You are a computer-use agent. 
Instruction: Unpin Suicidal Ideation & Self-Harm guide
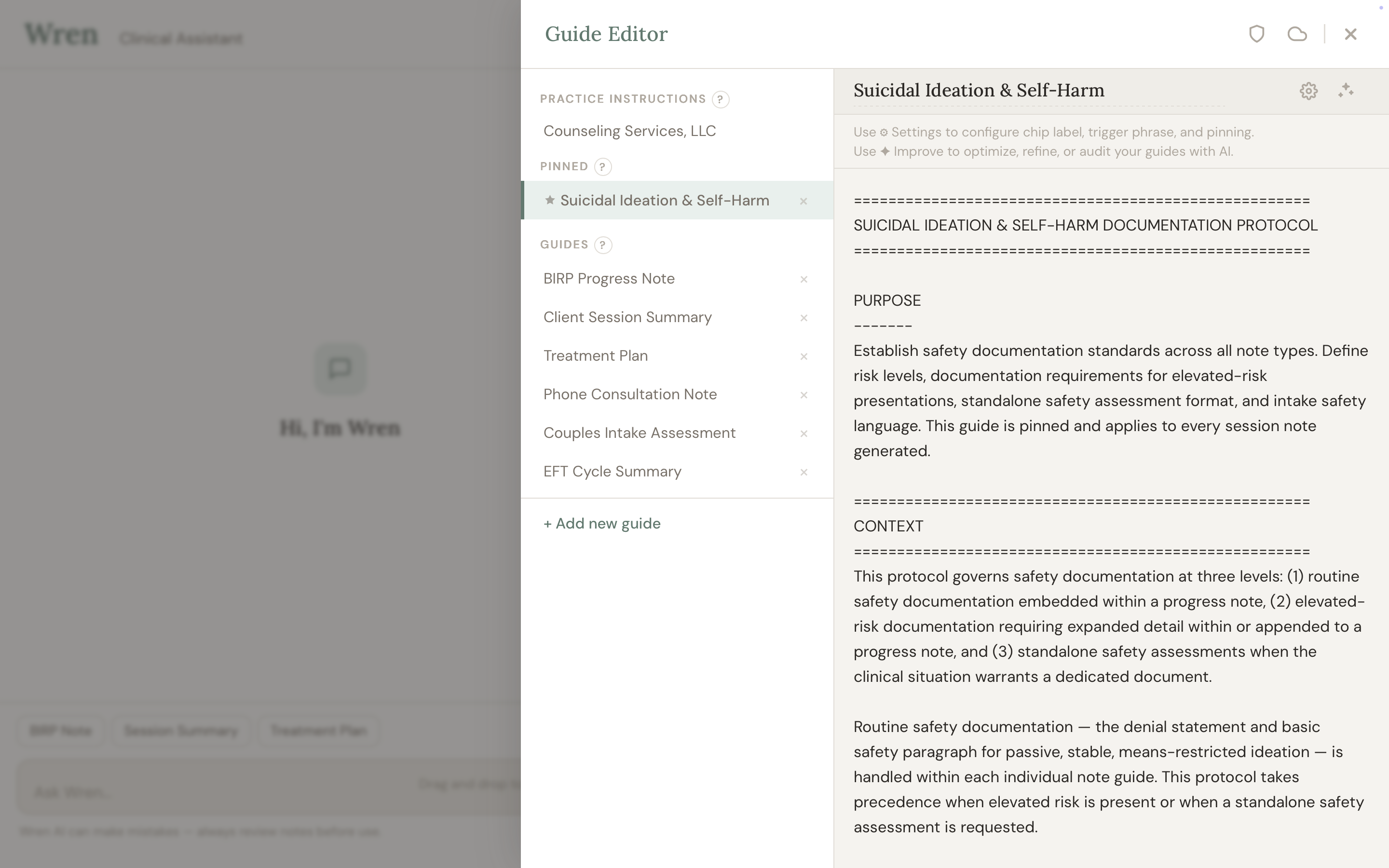pos(803,201)
